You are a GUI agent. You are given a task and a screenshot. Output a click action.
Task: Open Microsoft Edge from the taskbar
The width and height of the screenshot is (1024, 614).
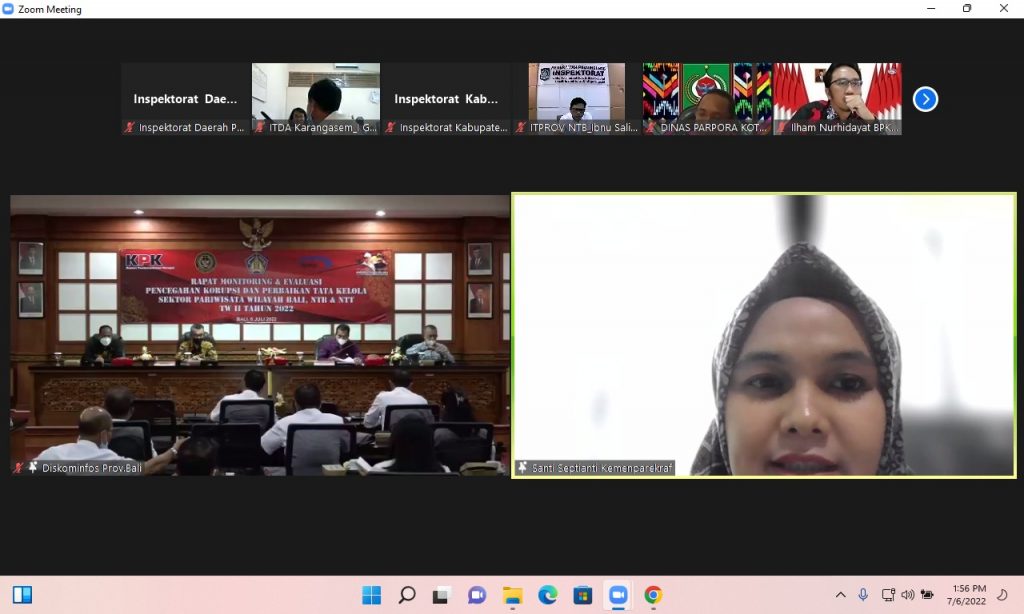[x=547, y=595]
